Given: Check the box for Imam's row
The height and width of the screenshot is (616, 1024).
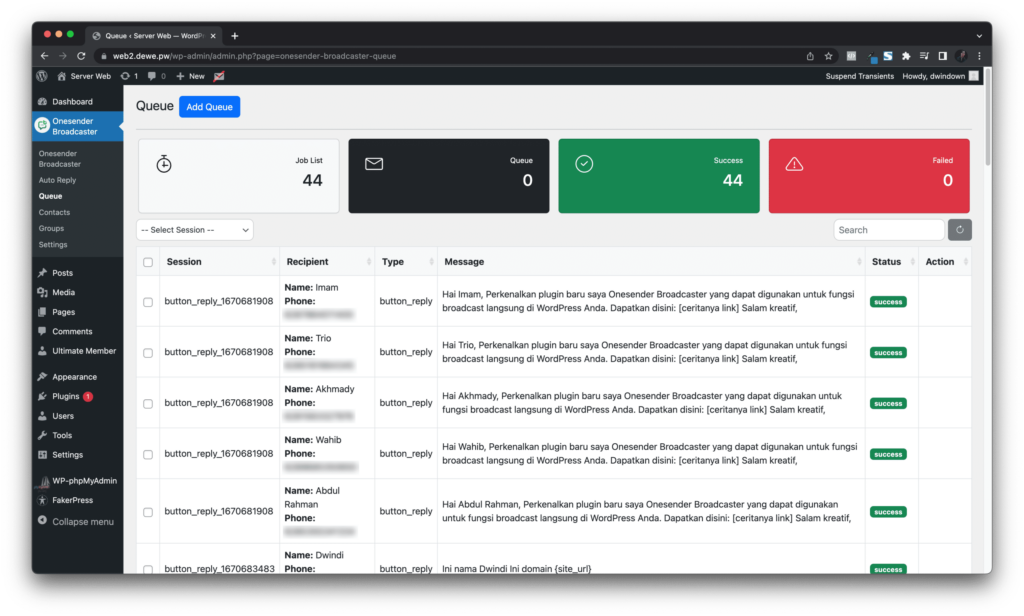Looking at the screenshot, I should pyautogui.click(x=148, y=302).
